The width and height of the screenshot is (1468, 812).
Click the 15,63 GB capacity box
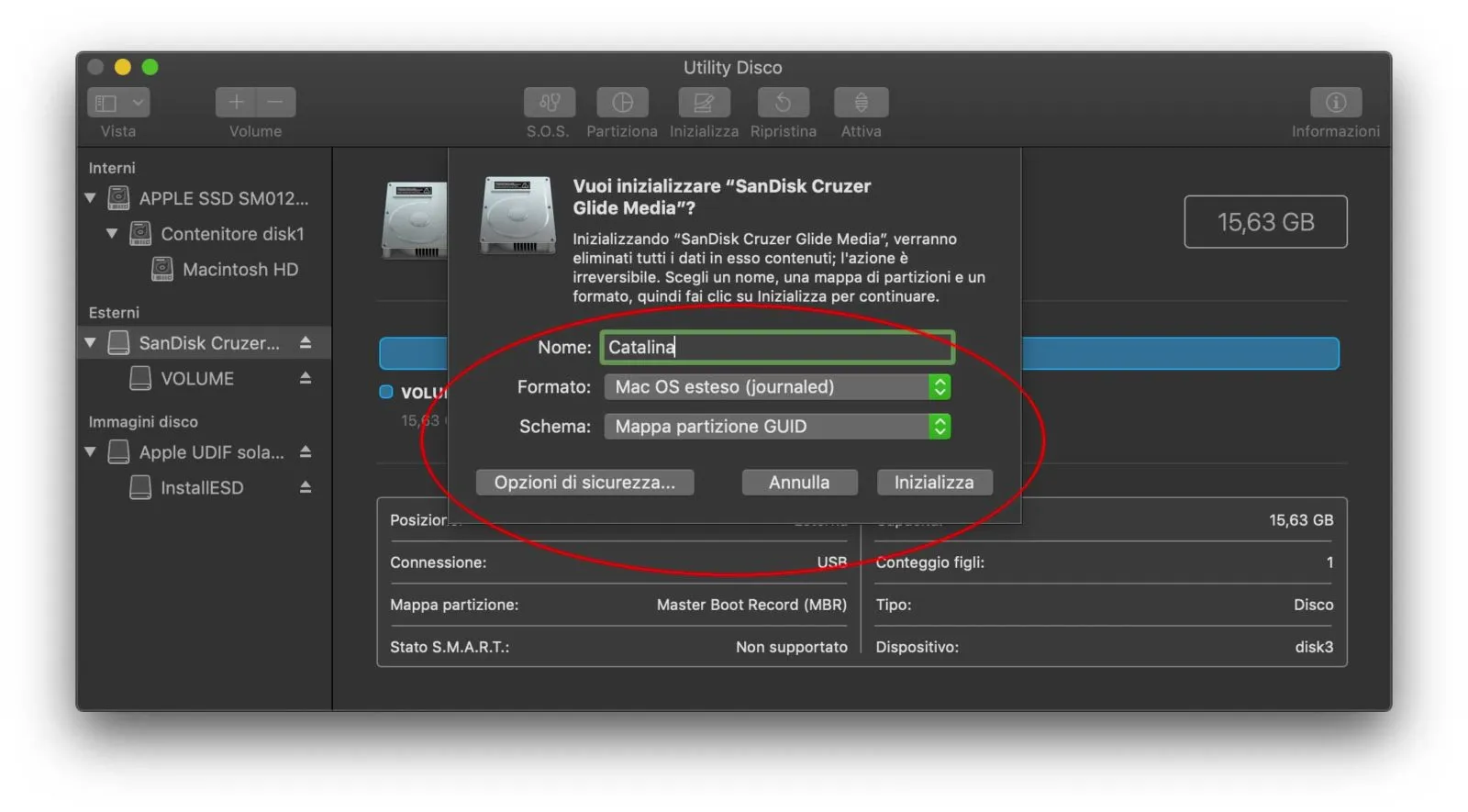click(1265, 222)
